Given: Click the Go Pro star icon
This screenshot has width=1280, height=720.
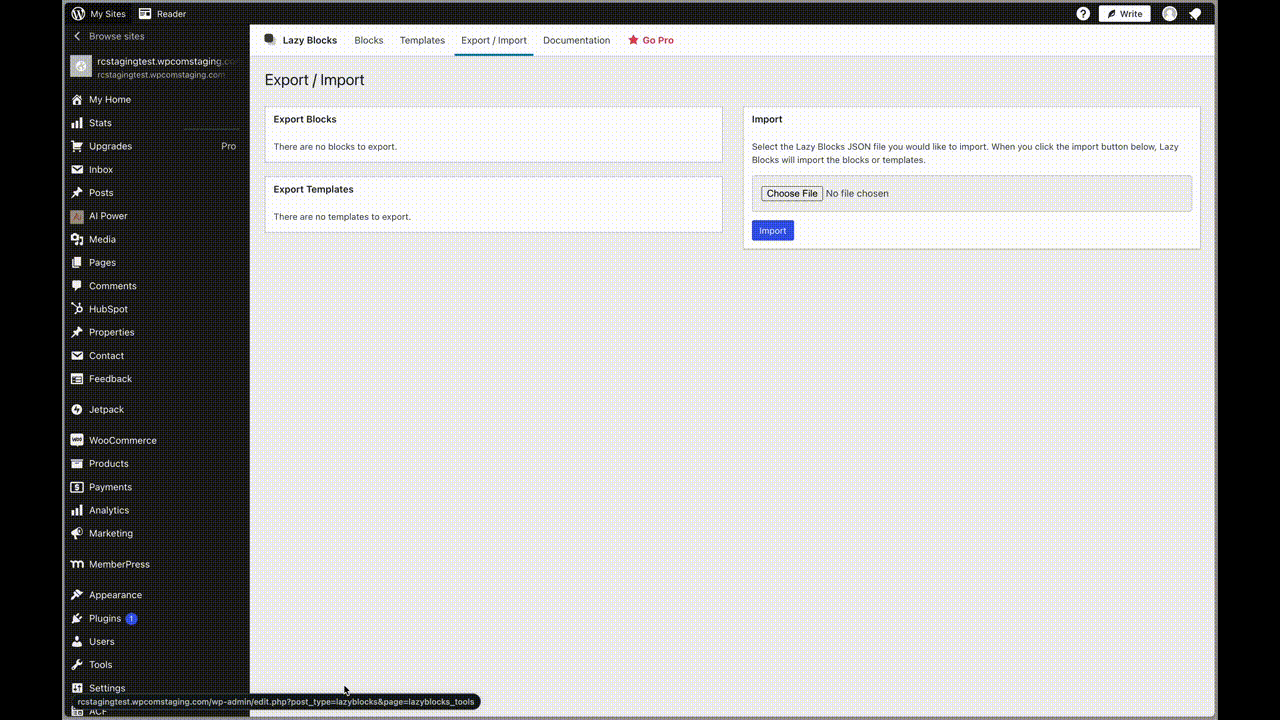Looking at the screenshot, I should (633, 40).
